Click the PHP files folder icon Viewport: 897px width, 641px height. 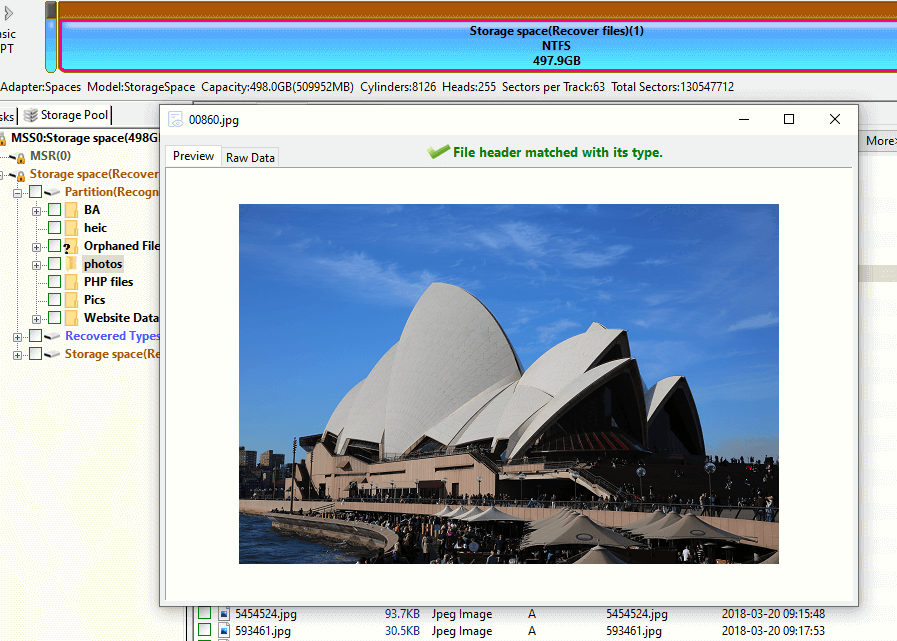71,282
